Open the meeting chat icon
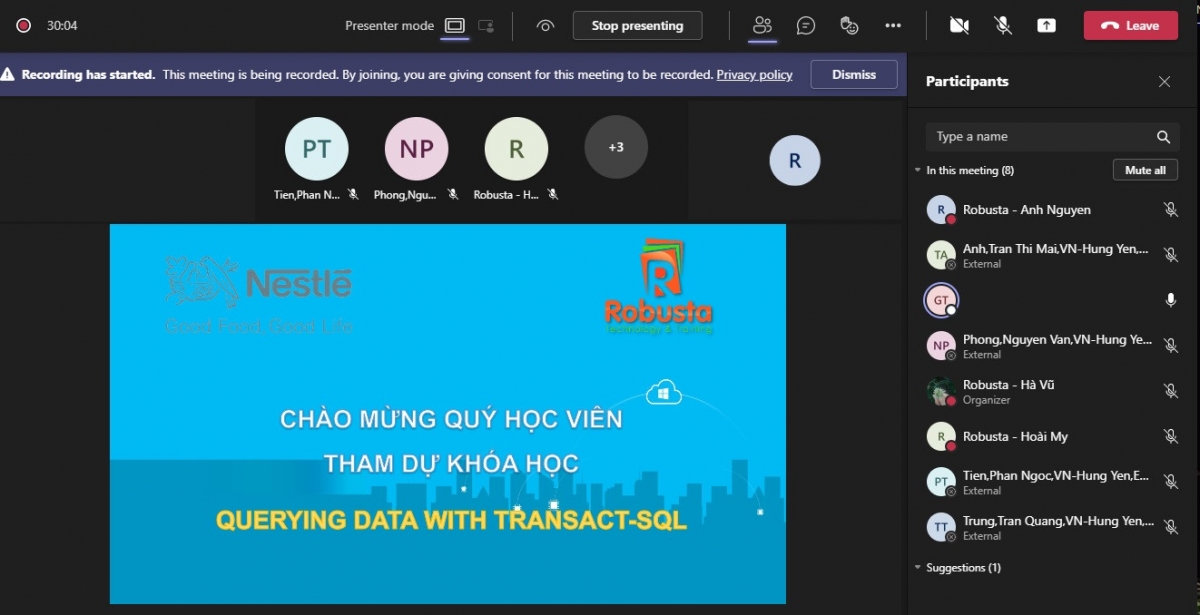1200x615 pixels. 806,26
